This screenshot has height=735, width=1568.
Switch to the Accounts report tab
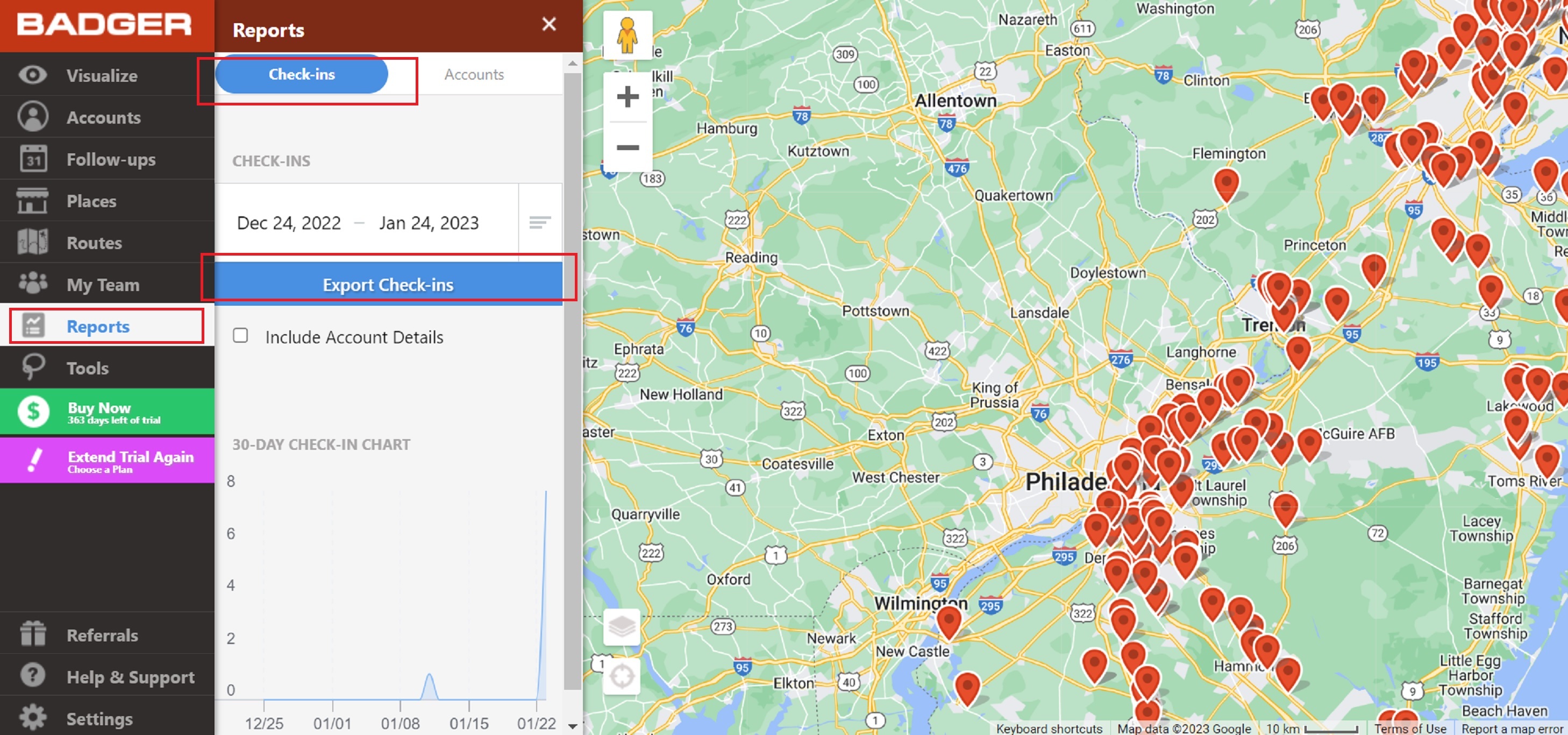(x=474, y=74)
